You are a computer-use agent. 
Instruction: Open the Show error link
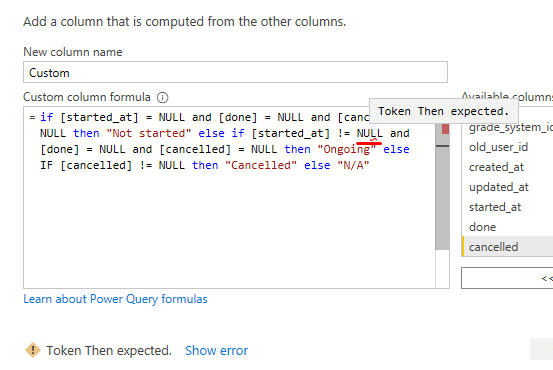pos(216,351)
